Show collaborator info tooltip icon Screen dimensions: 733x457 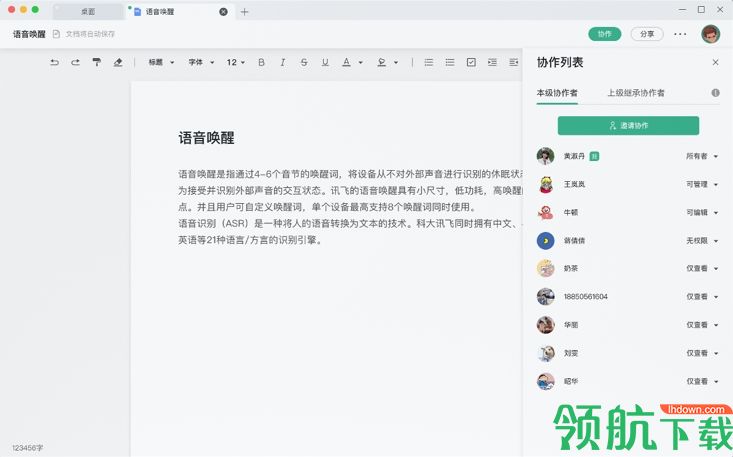[x=715, y=93]
